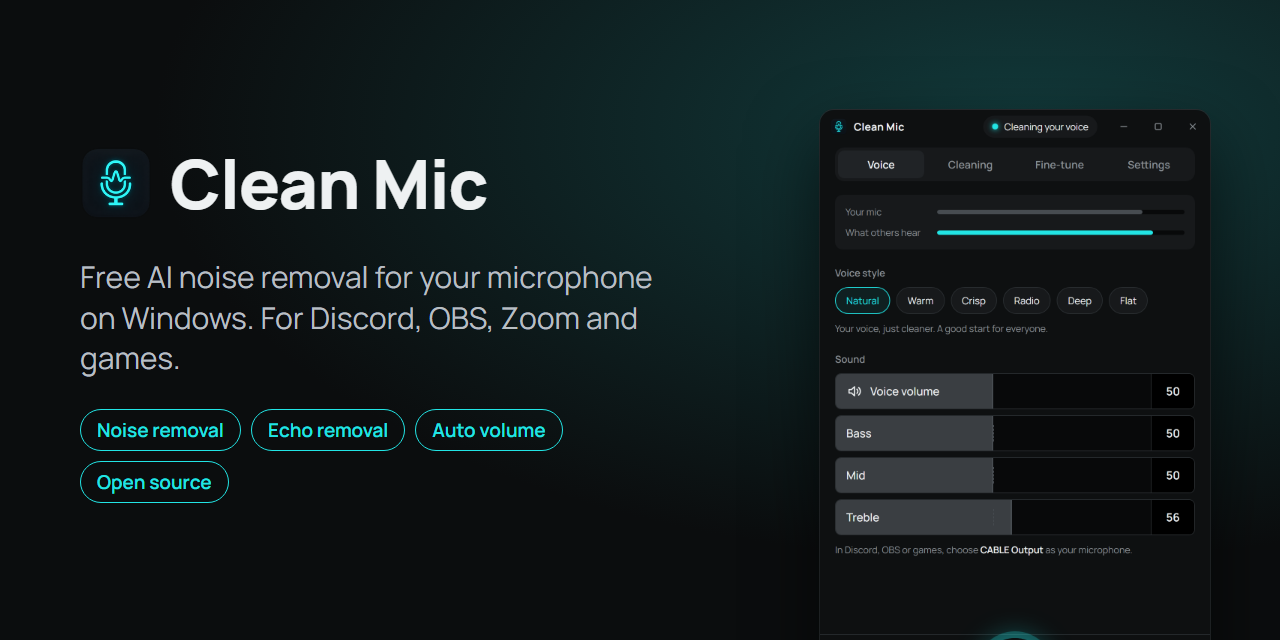Adjust the Bass slider
This screenshot has width=1280, height=640.
(993, 433)
